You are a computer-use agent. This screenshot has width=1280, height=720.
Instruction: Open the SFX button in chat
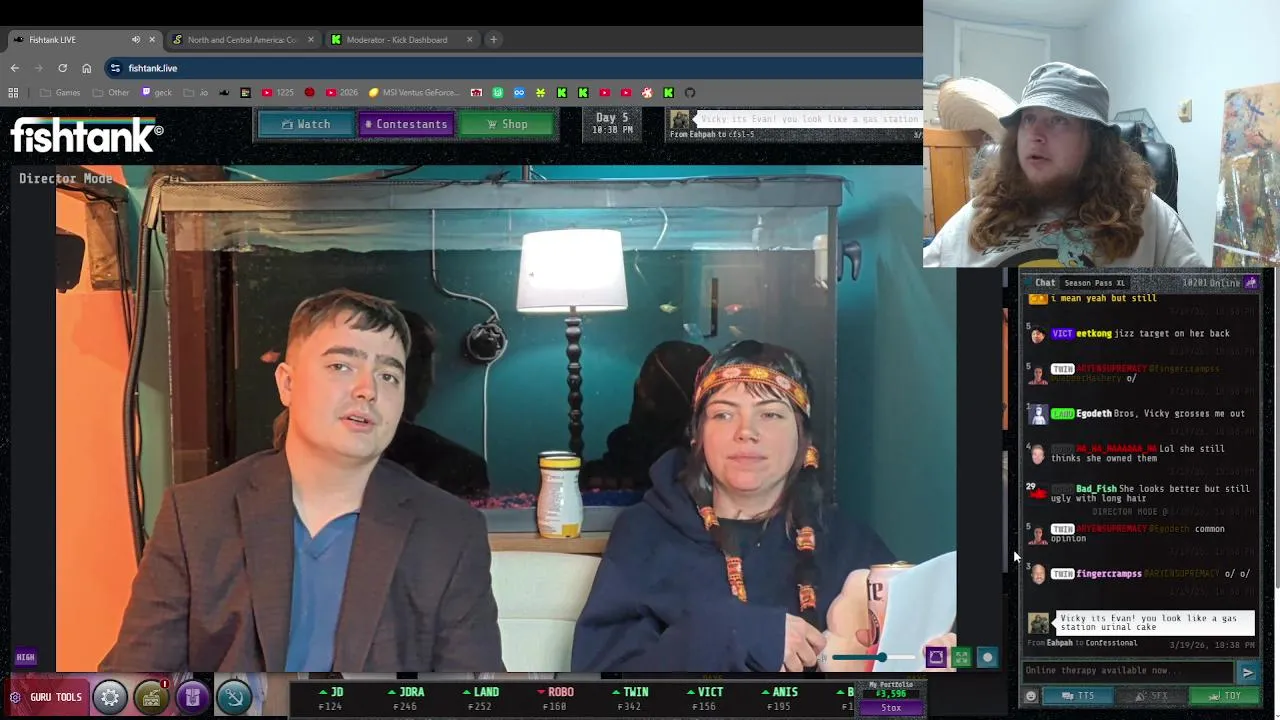point(1151,696)
